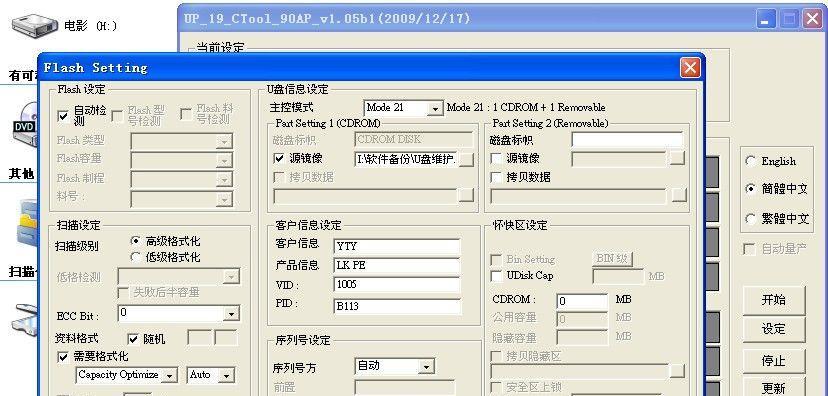Close the UP_19_CTool main window
The width and height of the screenshot is (828, 396).
[x=813, y=20]
